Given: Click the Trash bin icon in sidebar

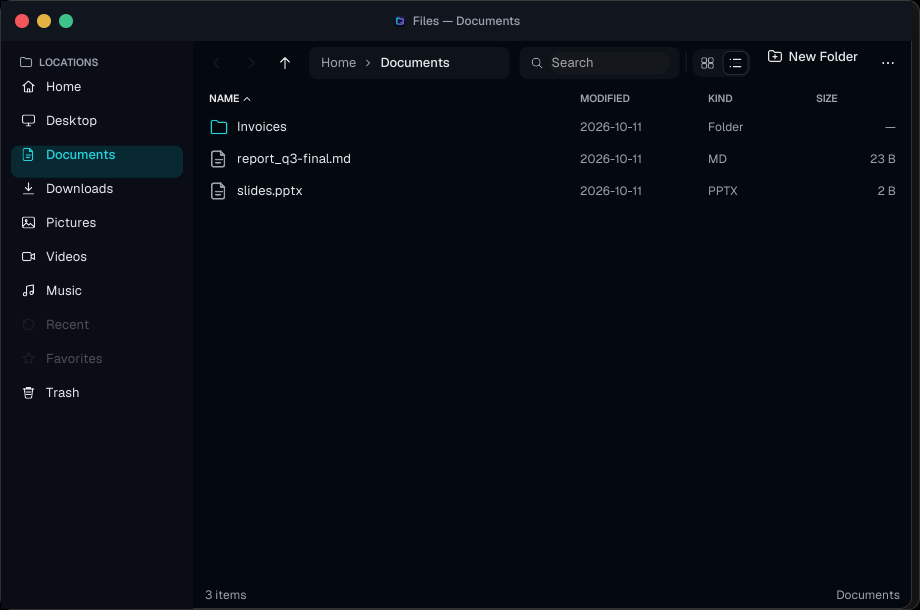Looking at the screenshot, I should click(28, 393).
